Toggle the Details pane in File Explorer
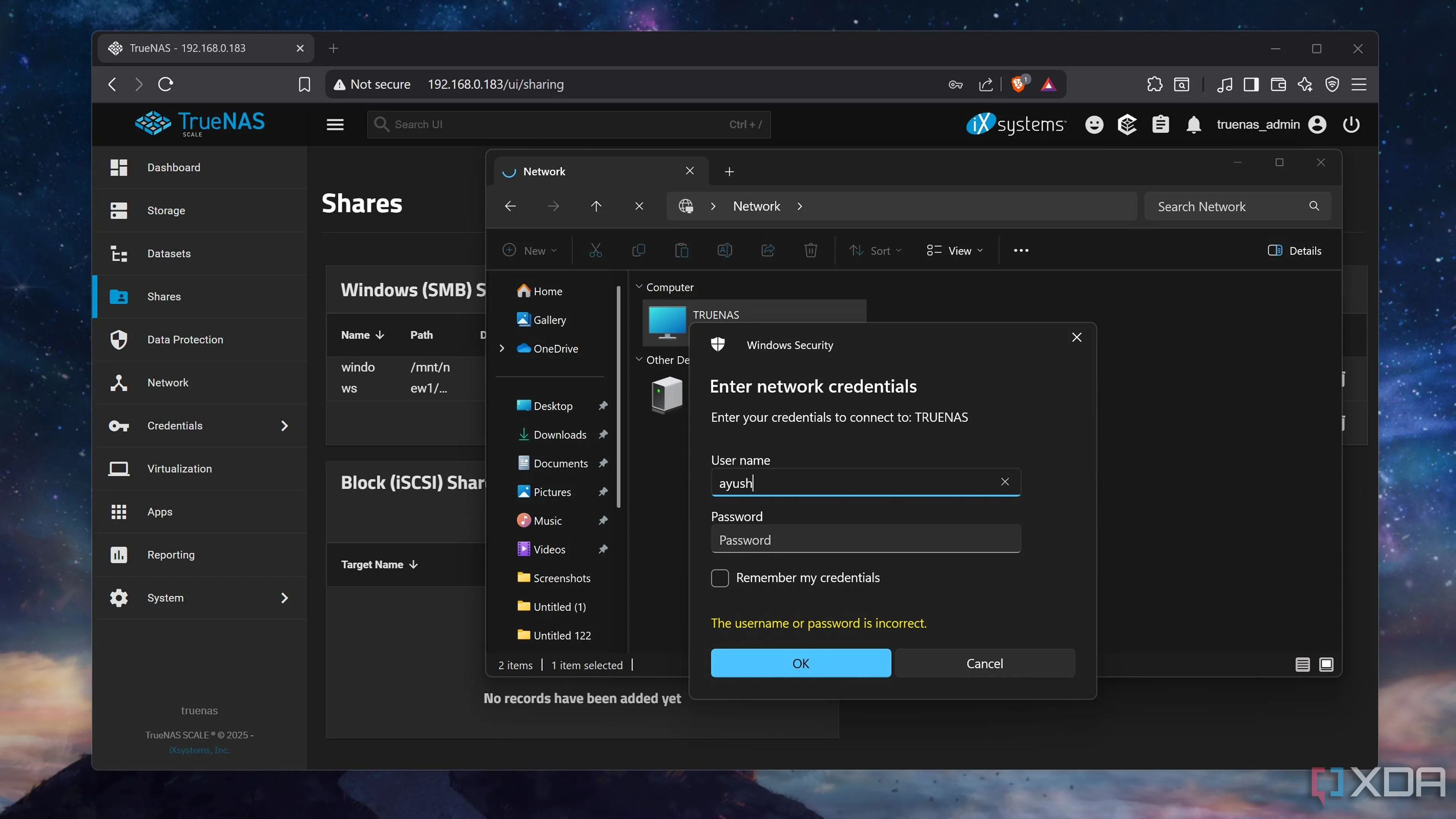1456x819 pixels. click(1294, 250)
